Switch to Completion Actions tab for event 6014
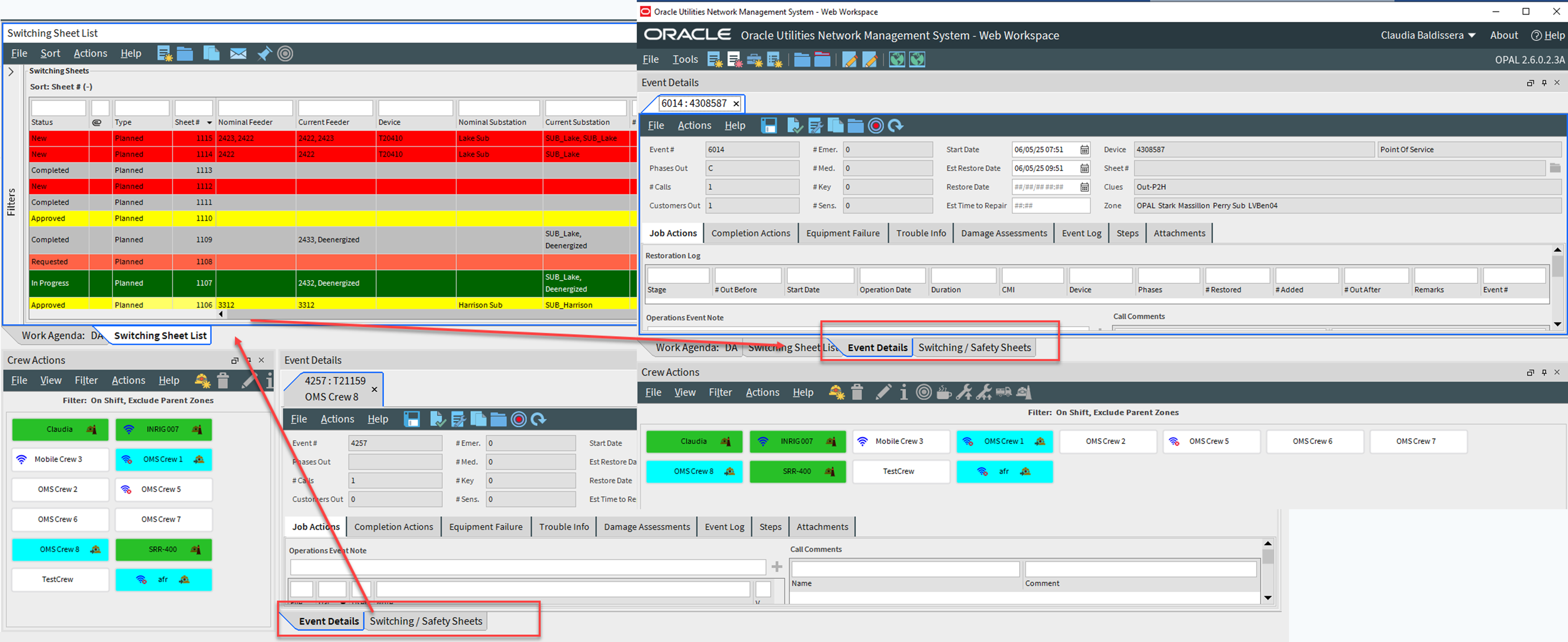This screenshot has height=642, width=1568. tap(750, 233)
